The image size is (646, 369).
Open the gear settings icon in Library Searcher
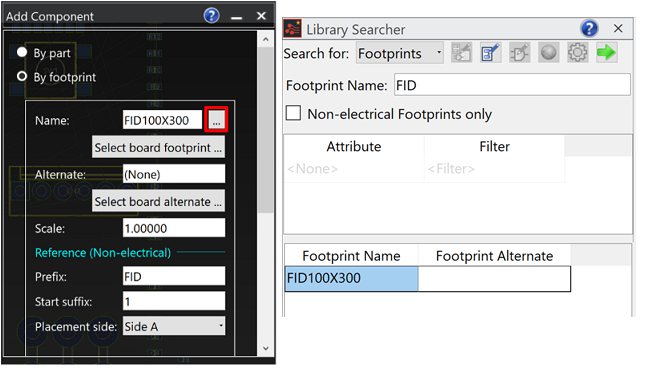pos(577,53)
